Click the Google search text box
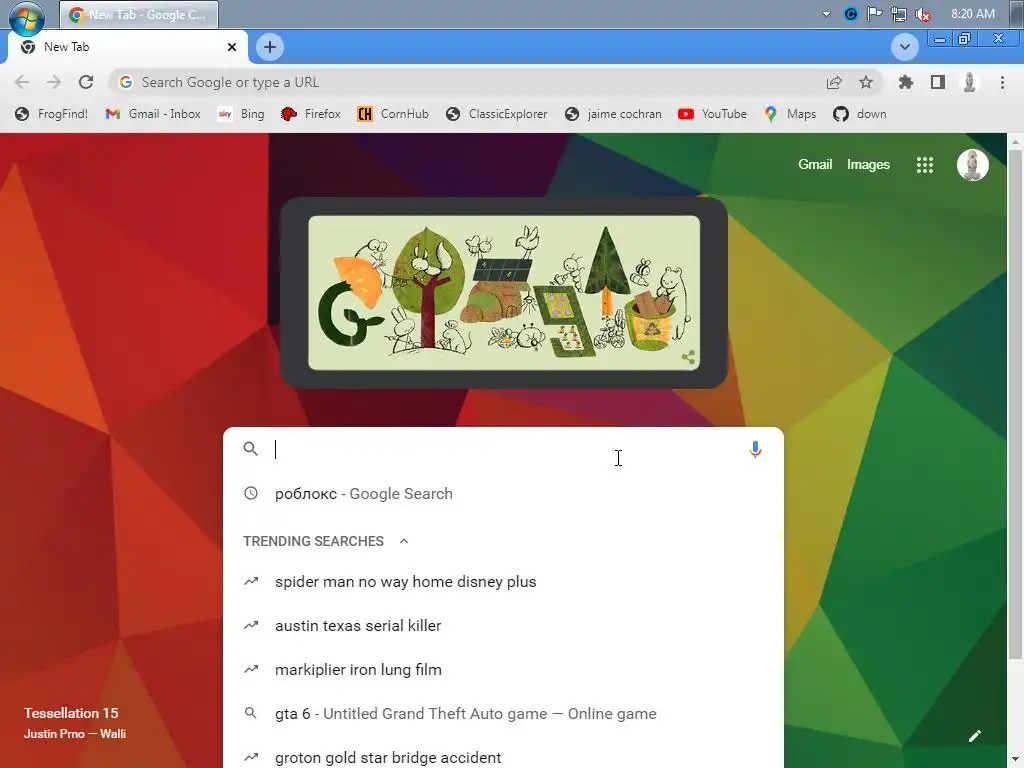Screen dimensions: 1024x768 [503, 449]
